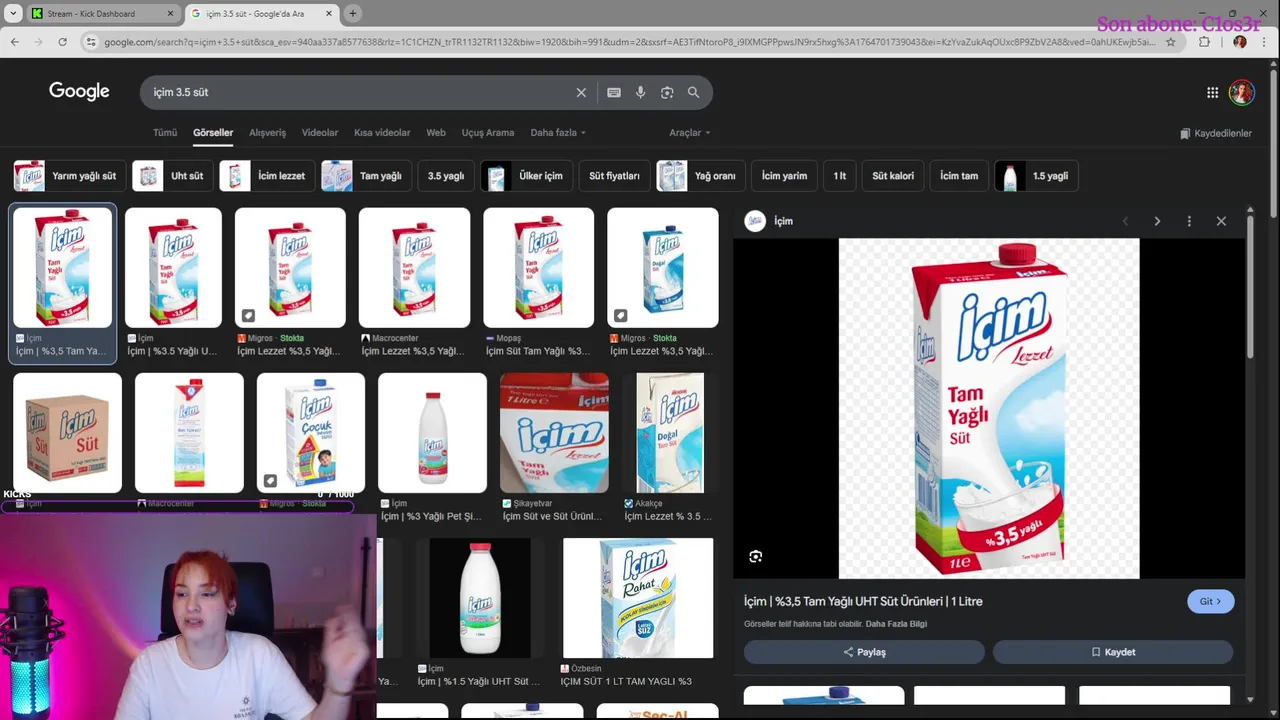
Task: Open the Mopaş İçim Süt Tam Yağlı thumbnail
Action: click(x=538, y=268)
